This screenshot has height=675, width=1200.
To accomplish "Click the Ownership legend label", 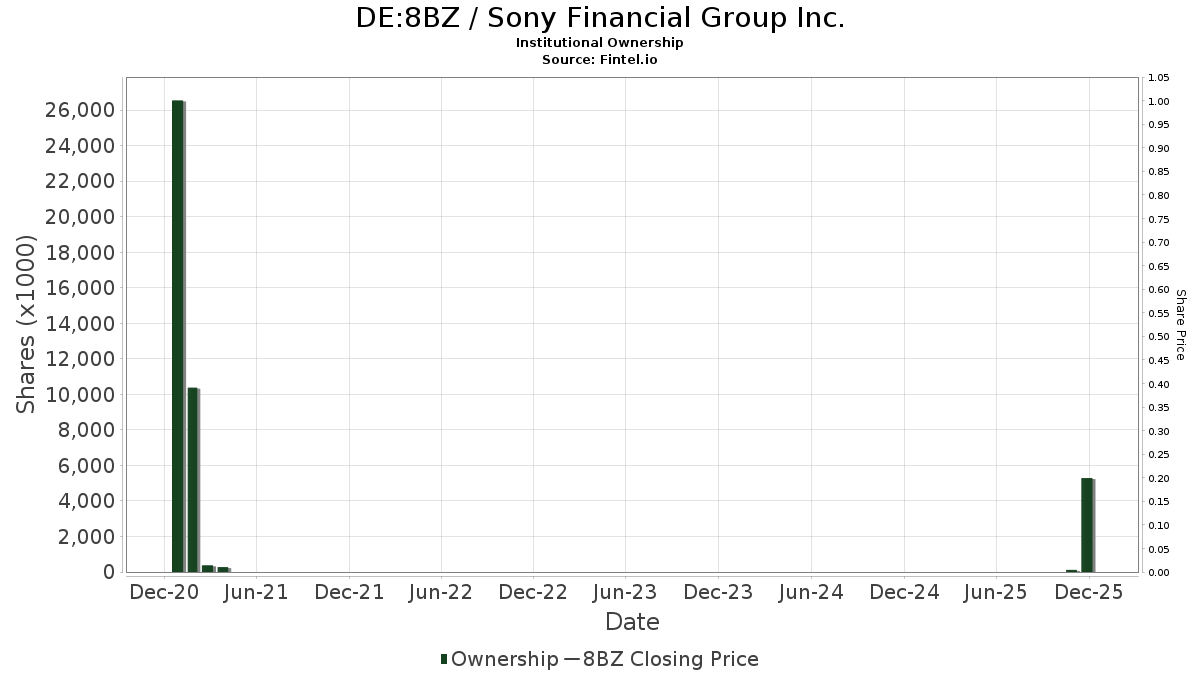I will pos(505,659).
